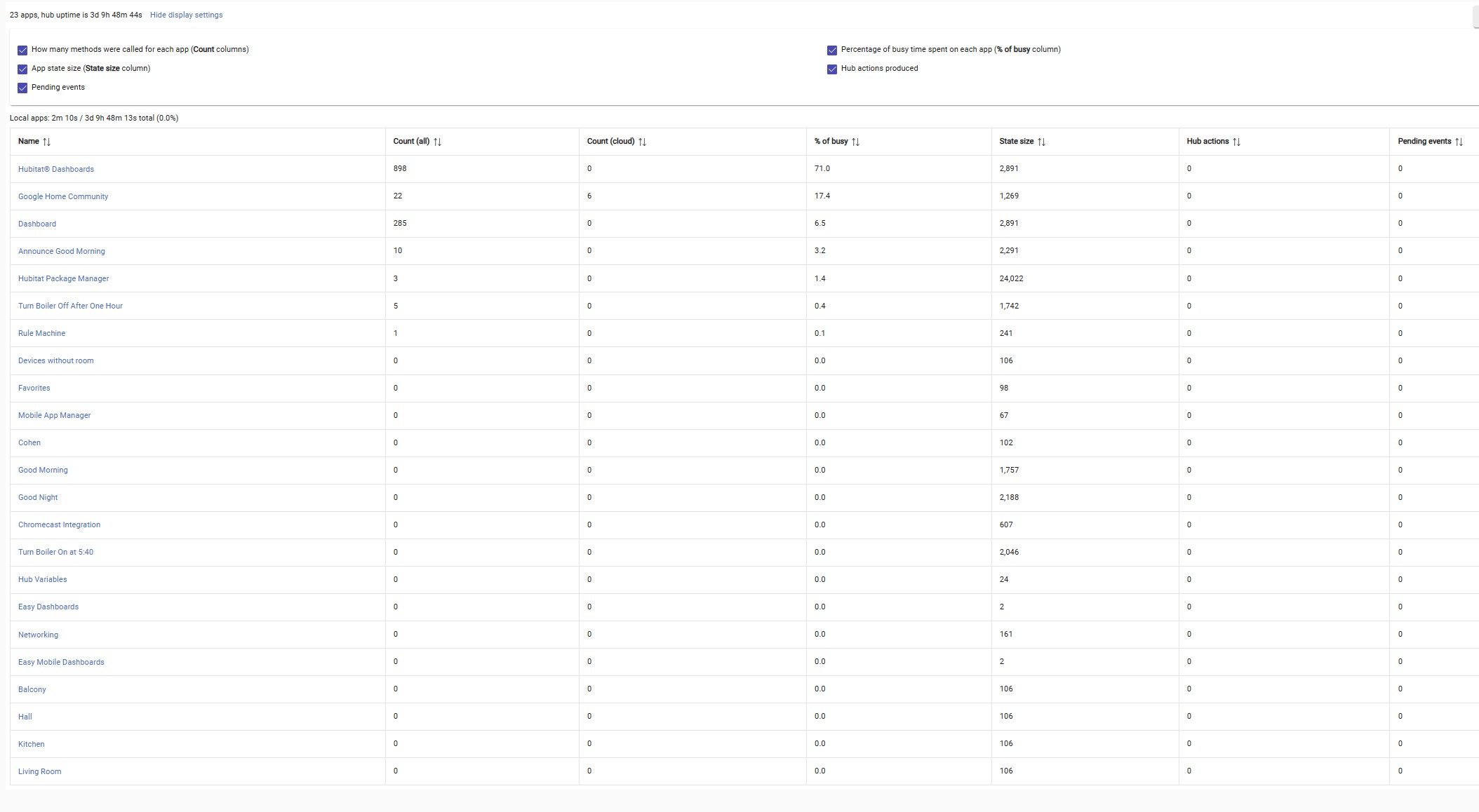Open Google Home Community app
Viewport: 1479px width, 812px height.
[63, 196]
